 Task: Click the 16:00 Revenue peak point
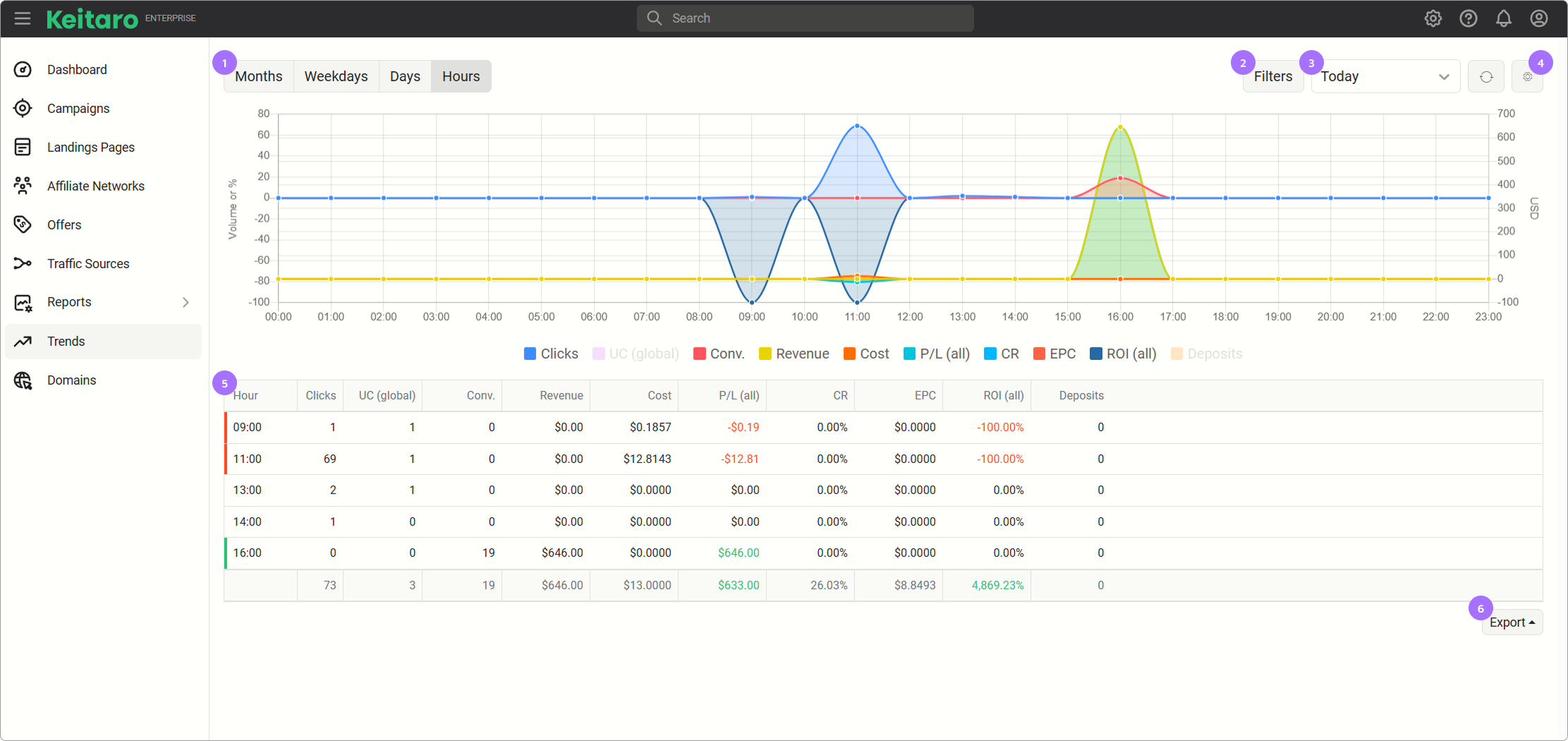coord(1120,128)
